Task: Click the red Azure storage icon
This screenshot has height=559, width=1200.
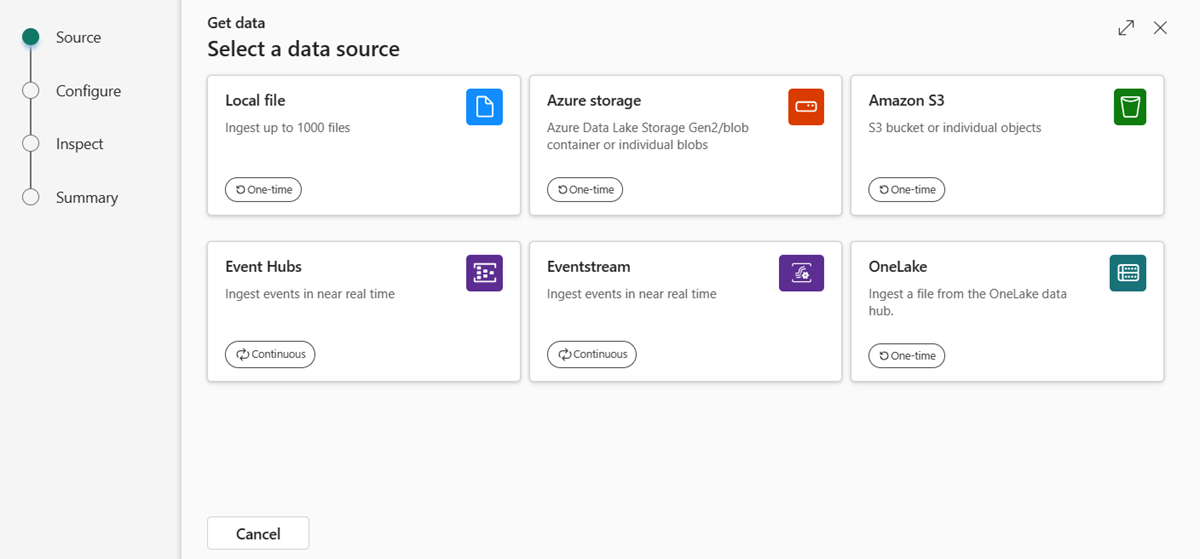Action: pos(806,107)
